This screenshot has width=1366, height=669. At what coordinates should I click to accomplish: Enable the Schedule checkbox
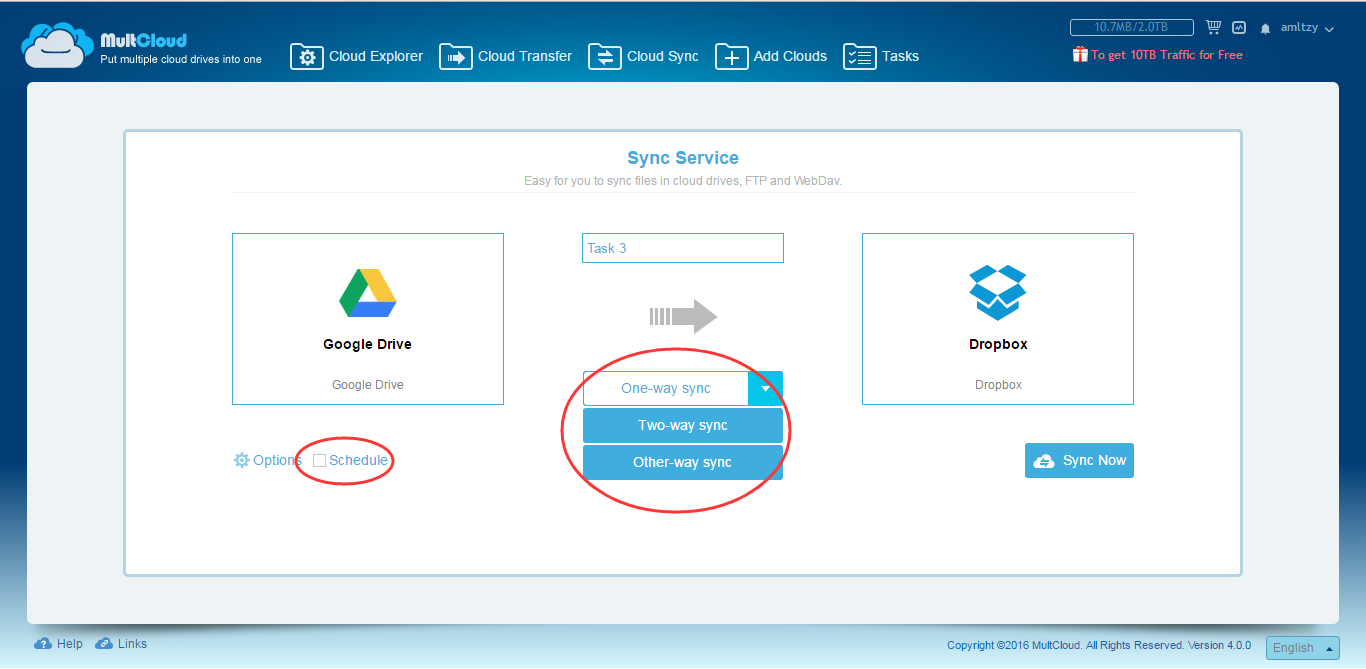[319, 460]
